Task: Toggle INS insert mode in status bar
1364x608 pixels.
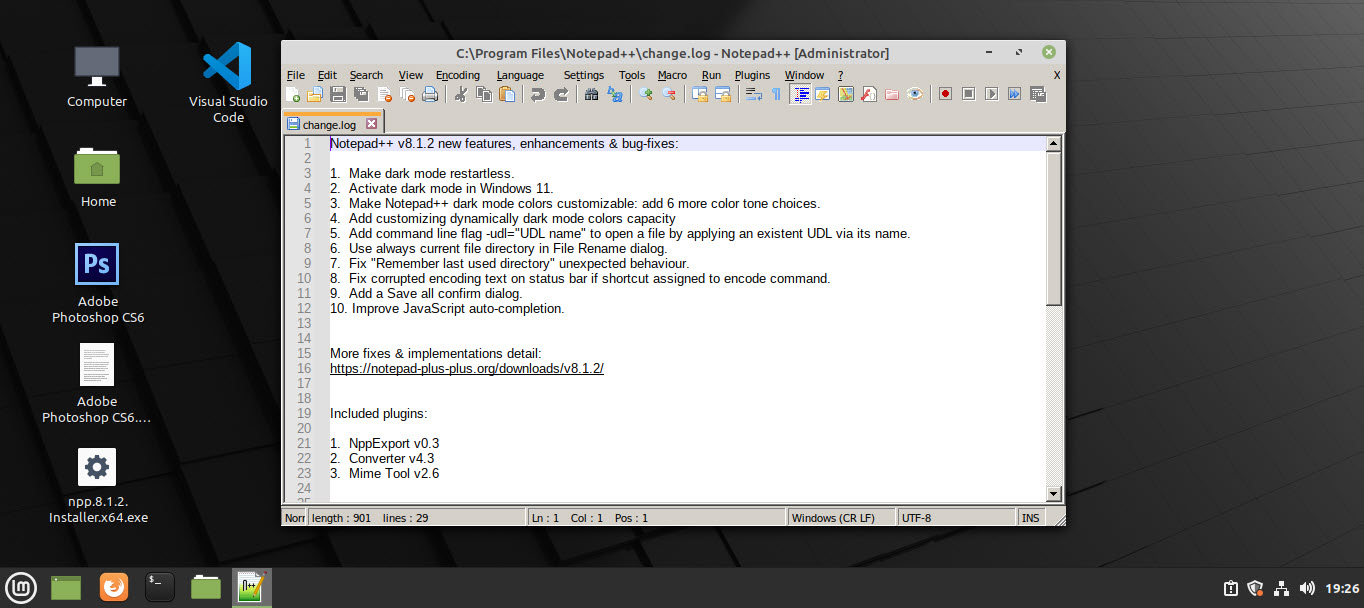Action: pyautogui.click(x=1030, y=518)
